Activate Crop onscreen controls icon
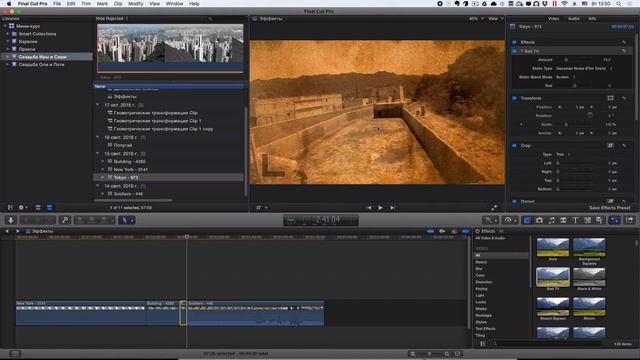The image size is (640, 360). tap(610, 145)
